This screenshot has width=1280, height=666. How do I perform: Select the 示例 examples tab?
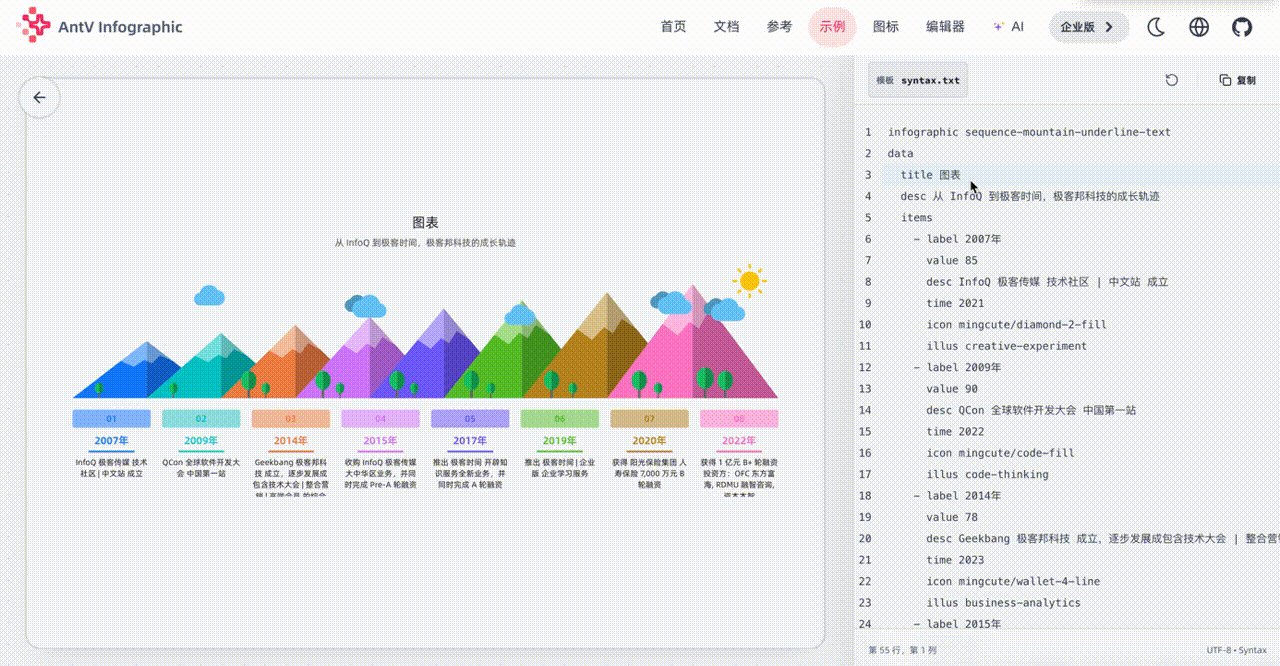pos(832,27)
